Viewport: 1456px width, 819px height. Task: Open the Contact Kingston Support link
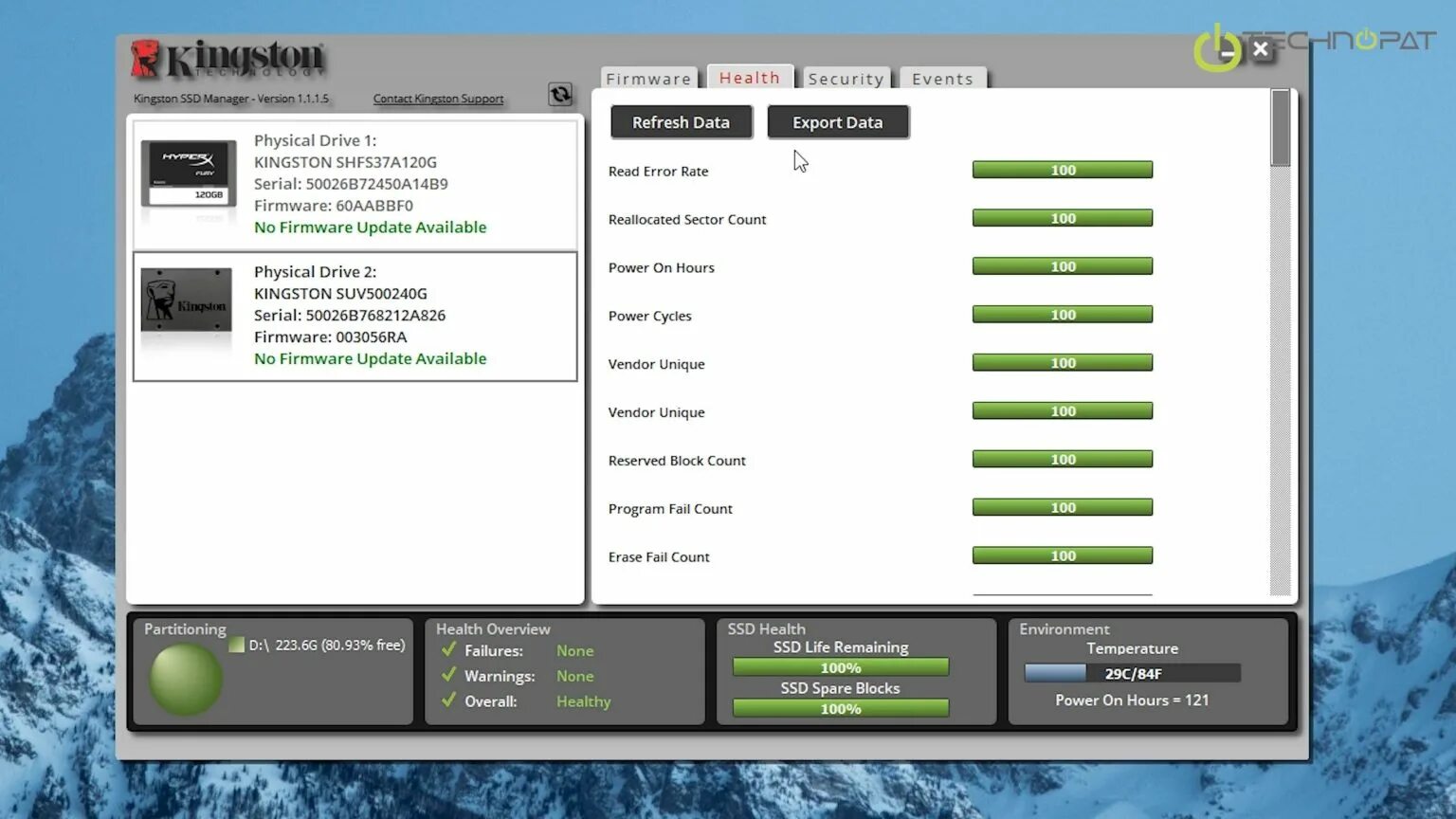click(438, 98)
